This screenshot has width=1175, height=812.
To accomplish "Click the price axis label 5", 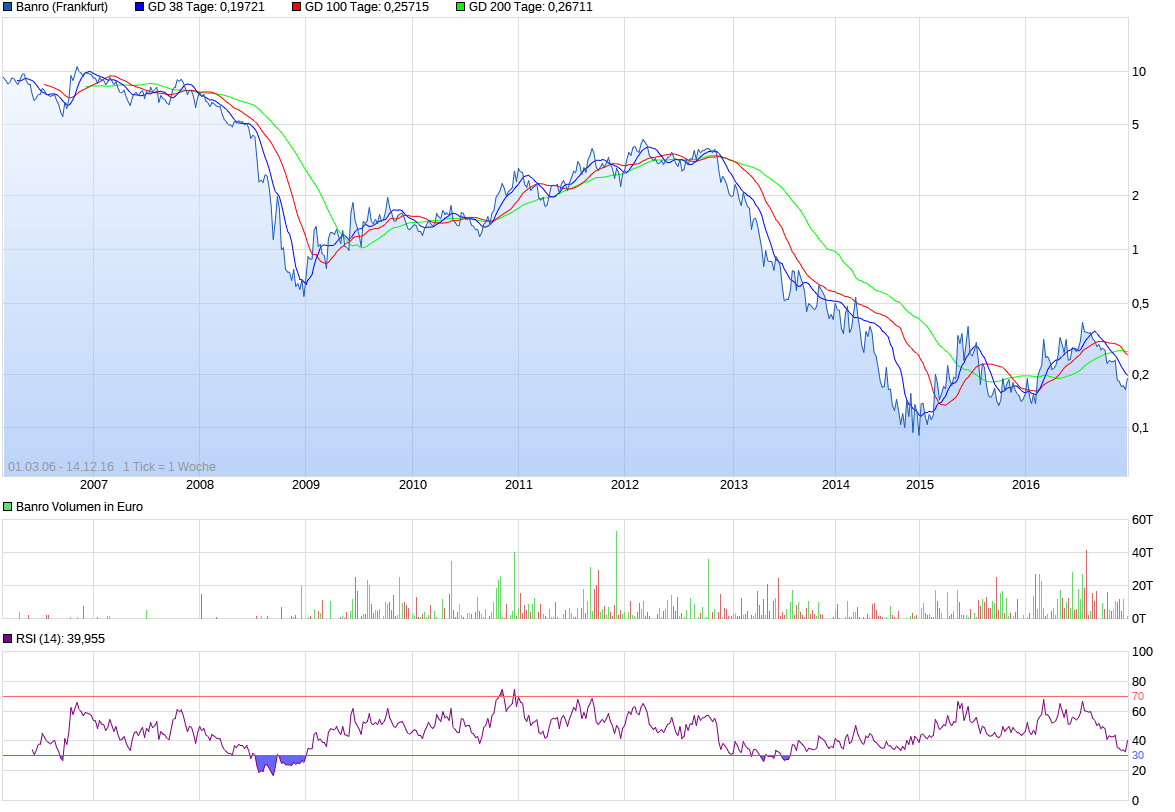I will pos(1135,125).
